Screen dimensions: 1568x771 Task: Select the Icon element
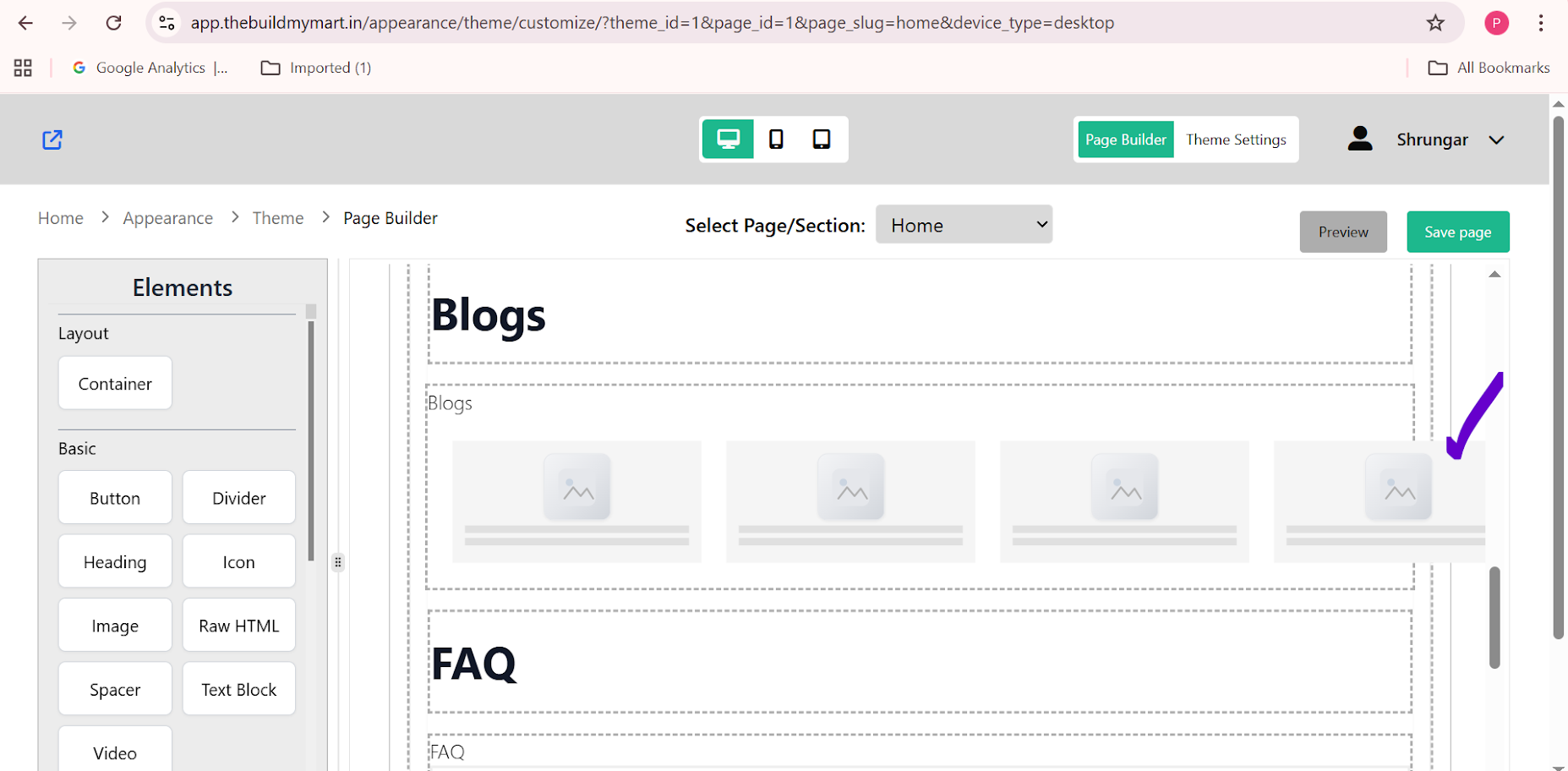pyautogui.click(x=239, y=561)
